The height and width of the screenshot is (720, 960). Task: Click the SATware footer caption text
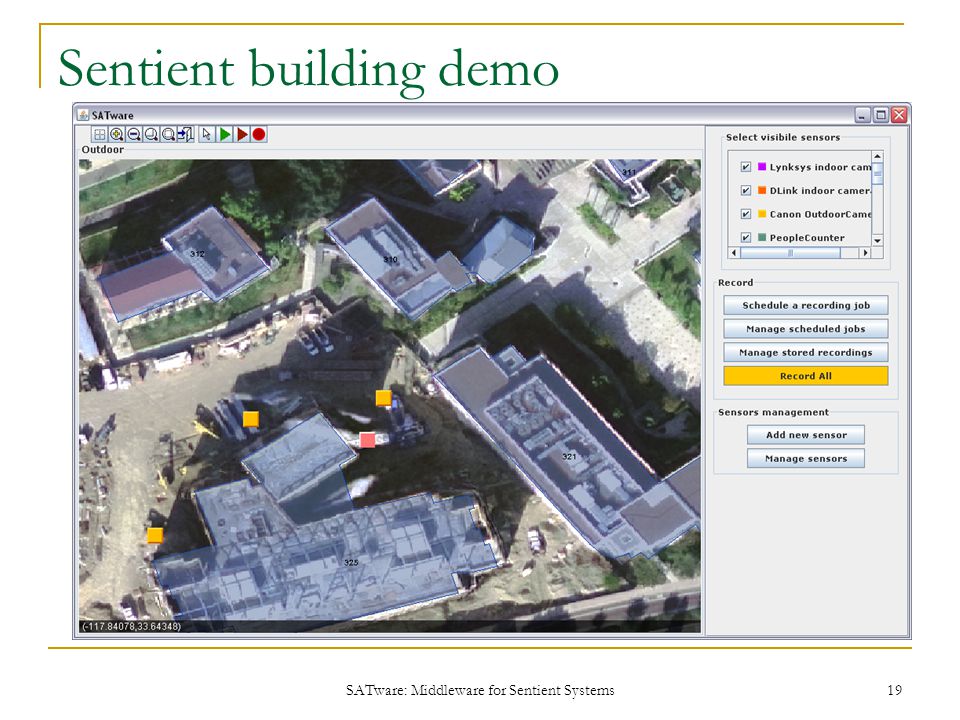coord(480,690)
